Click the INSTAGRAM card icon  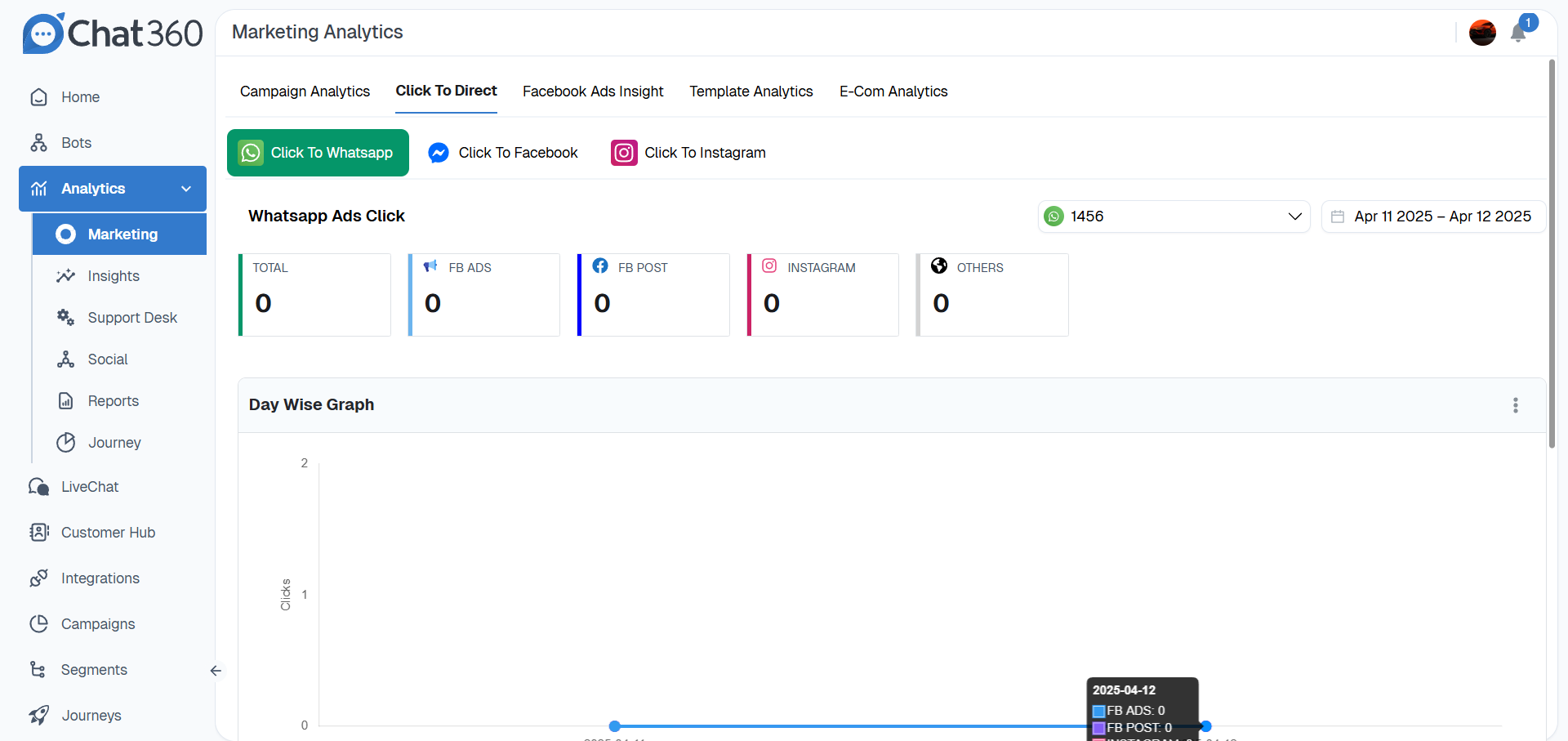769,266
